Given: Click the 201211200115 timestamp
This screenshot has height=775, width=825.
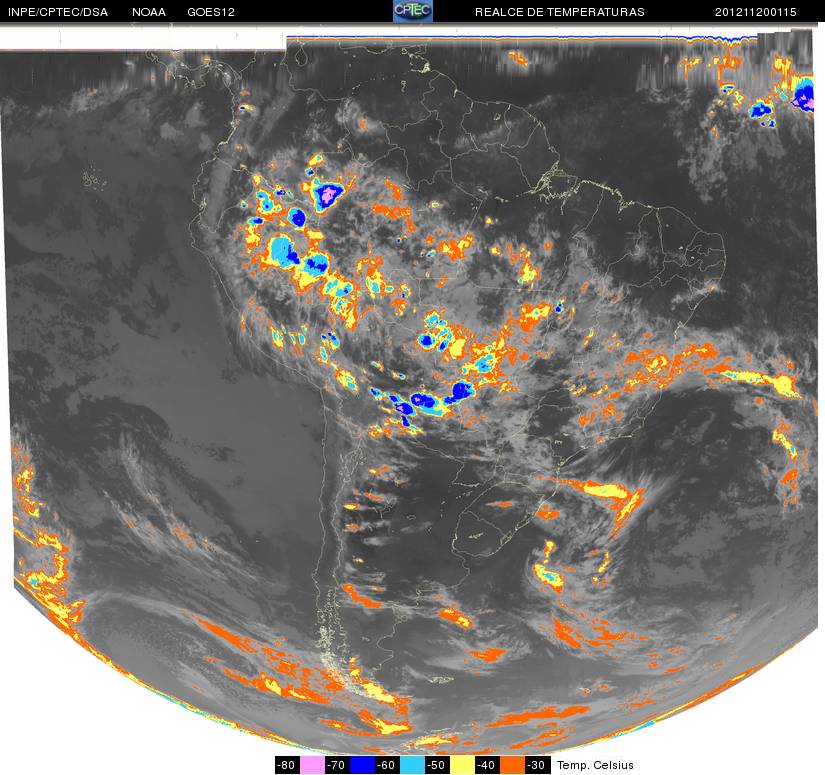Looking at the screenshot, I should (756, 12).
